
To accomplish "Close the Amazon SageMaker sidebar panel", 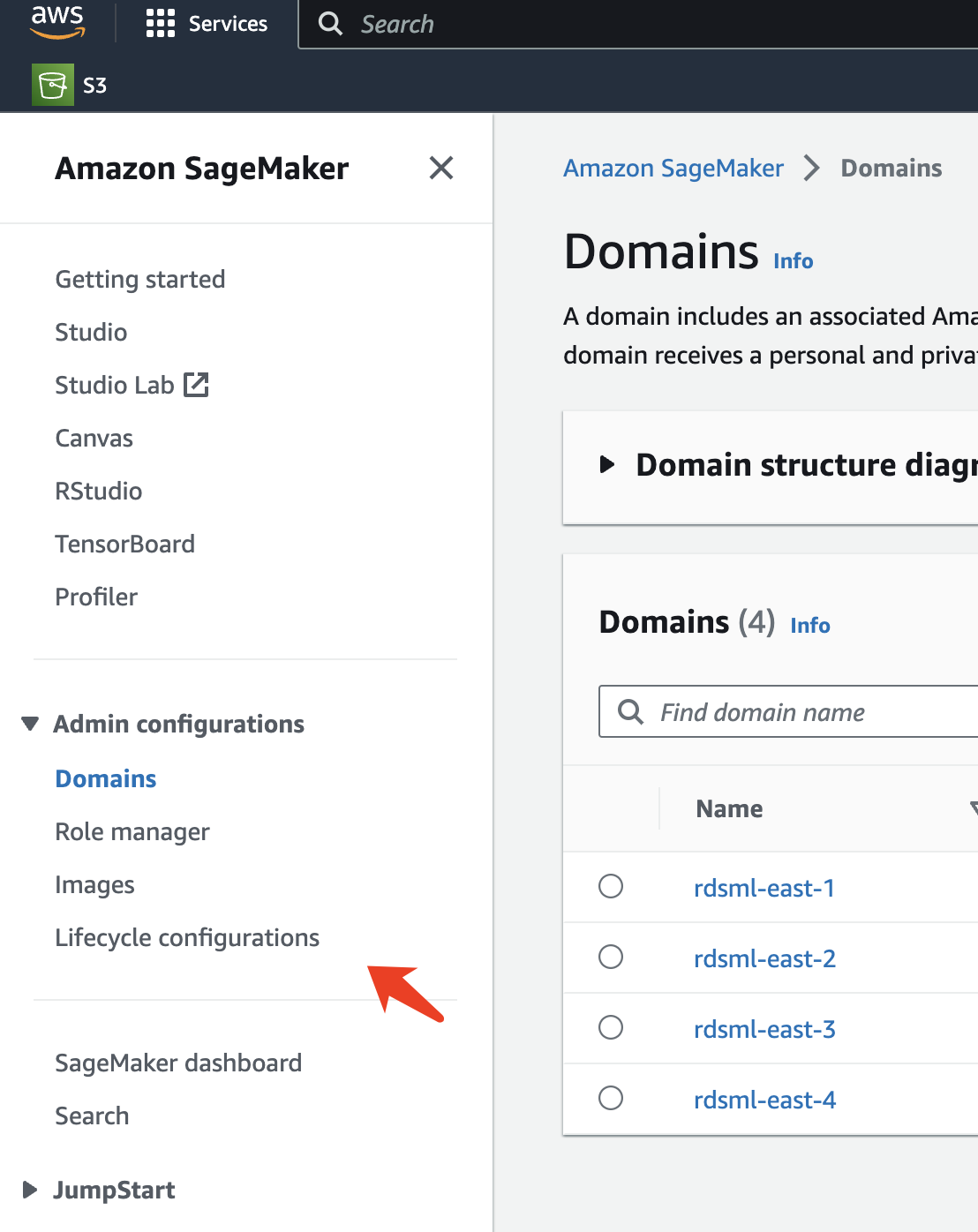I will [441, 168].
